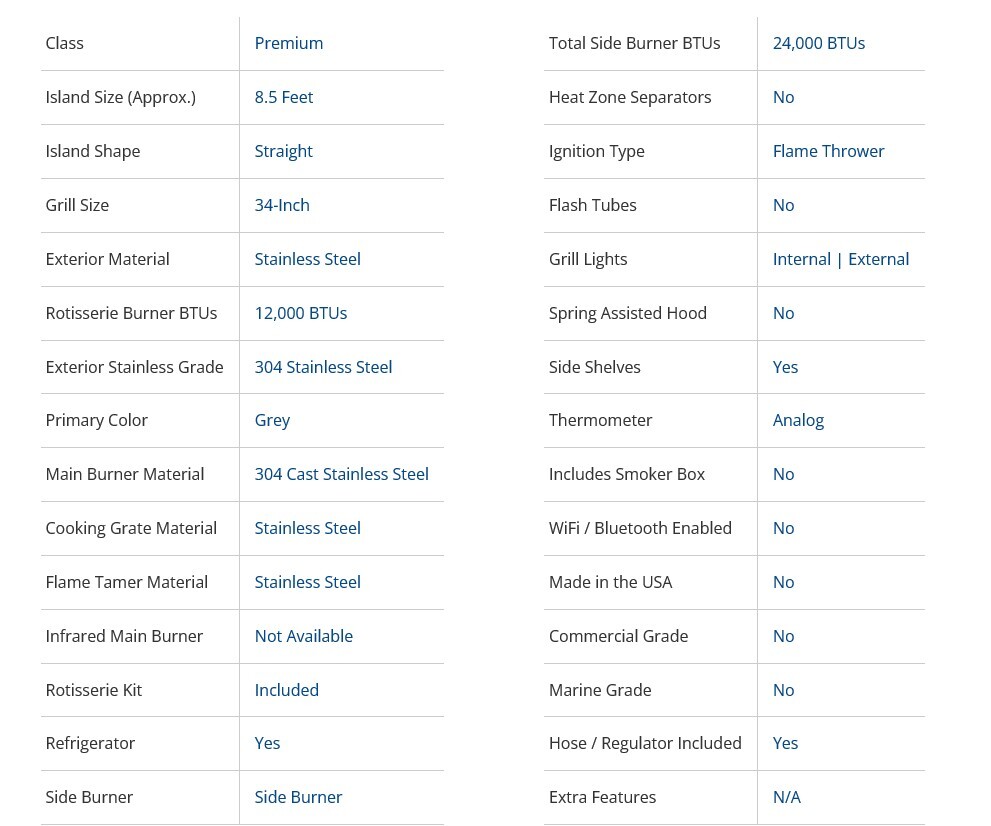Click the Premium class link

tap(288, 43)
